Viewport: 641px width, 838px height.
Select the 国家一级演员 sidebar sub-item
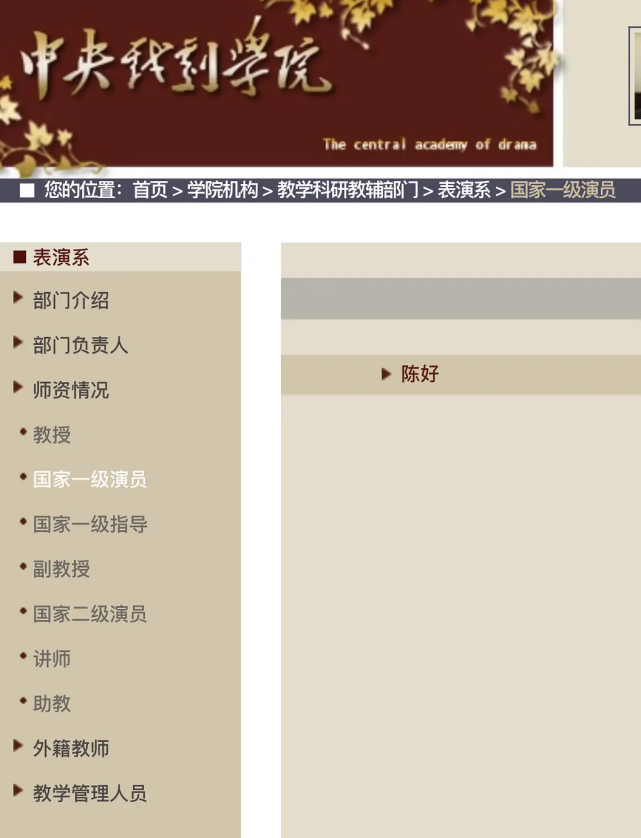90,479
